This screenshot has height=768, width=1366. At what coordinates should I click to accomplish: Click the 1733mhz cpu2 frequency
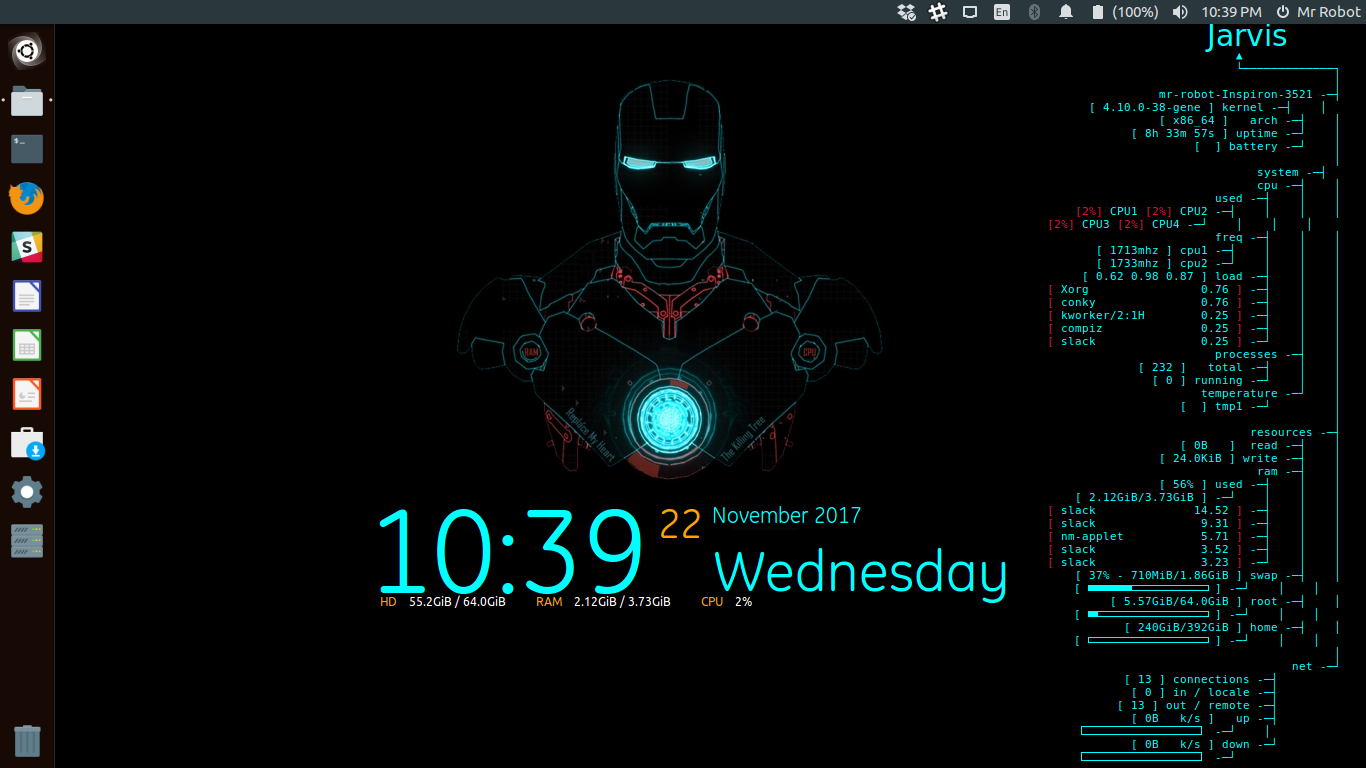(x=1135, y=263)
